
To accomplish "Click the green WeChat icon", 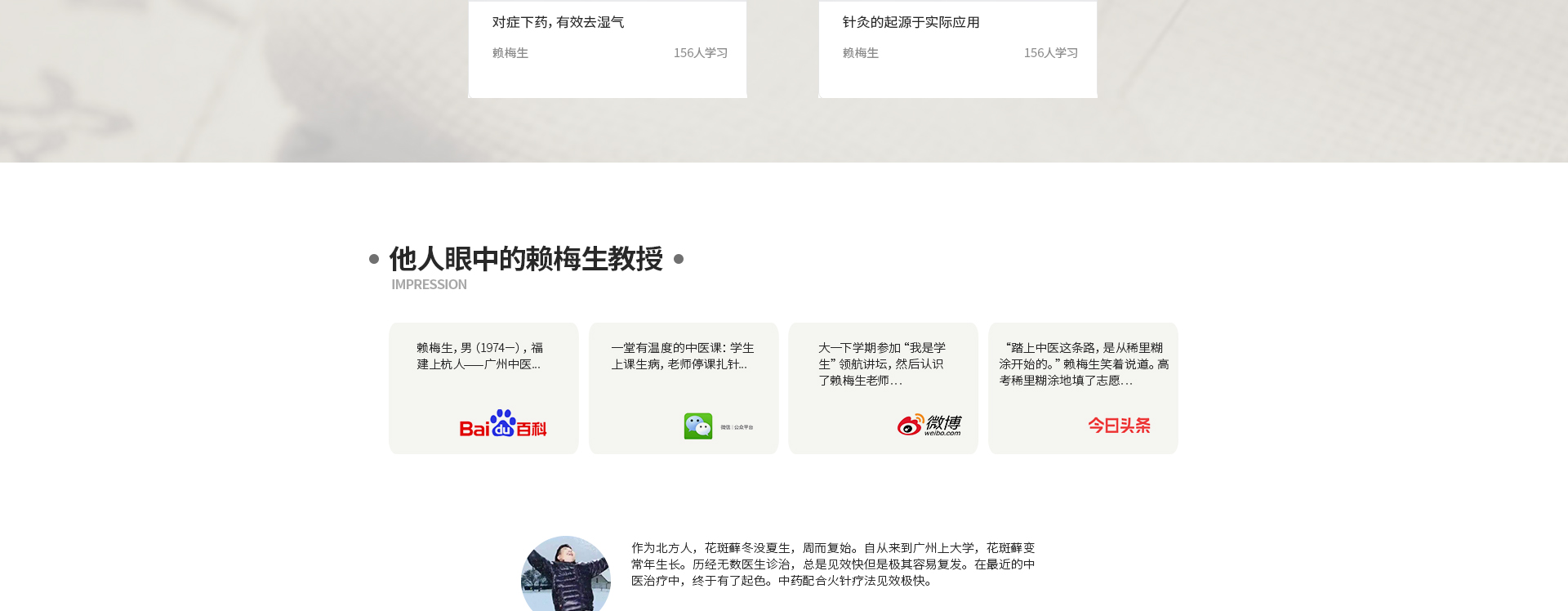I will pyautogui.click(x=697, y=426).
